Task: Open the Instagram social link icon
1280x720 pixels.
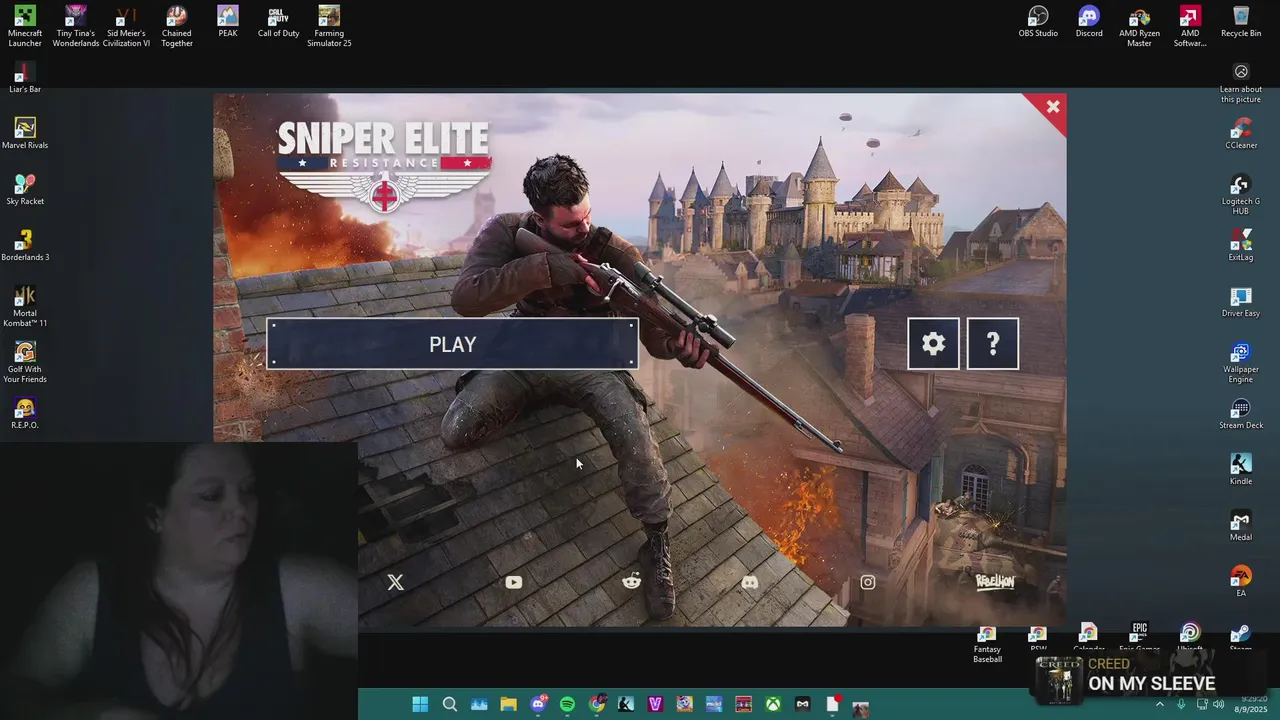Action: pos(868,582)
